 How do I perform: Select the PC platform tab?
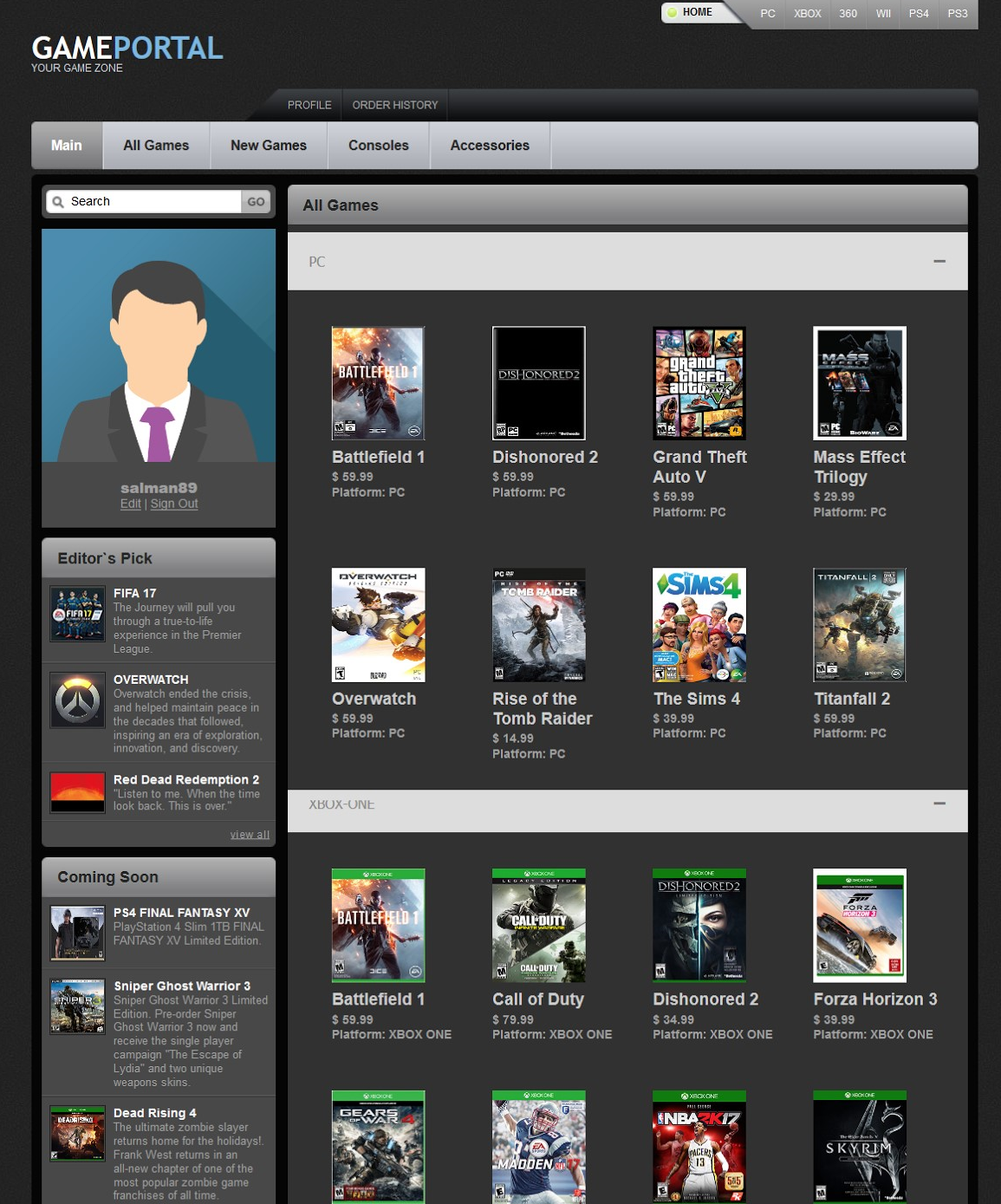768,14
